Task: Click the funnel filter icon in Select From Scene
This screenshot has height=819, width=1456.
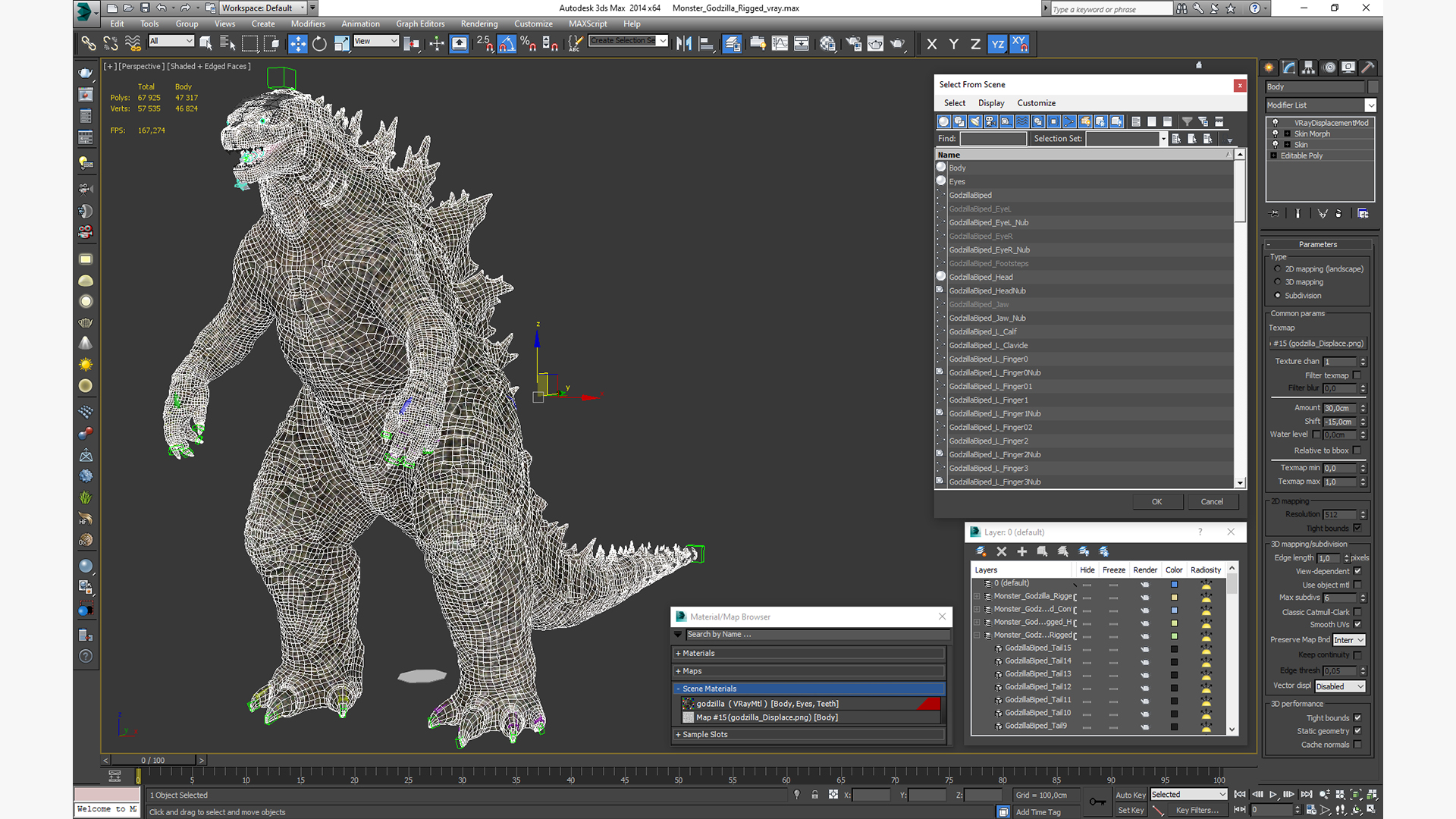Action: tap(1187, 121)
